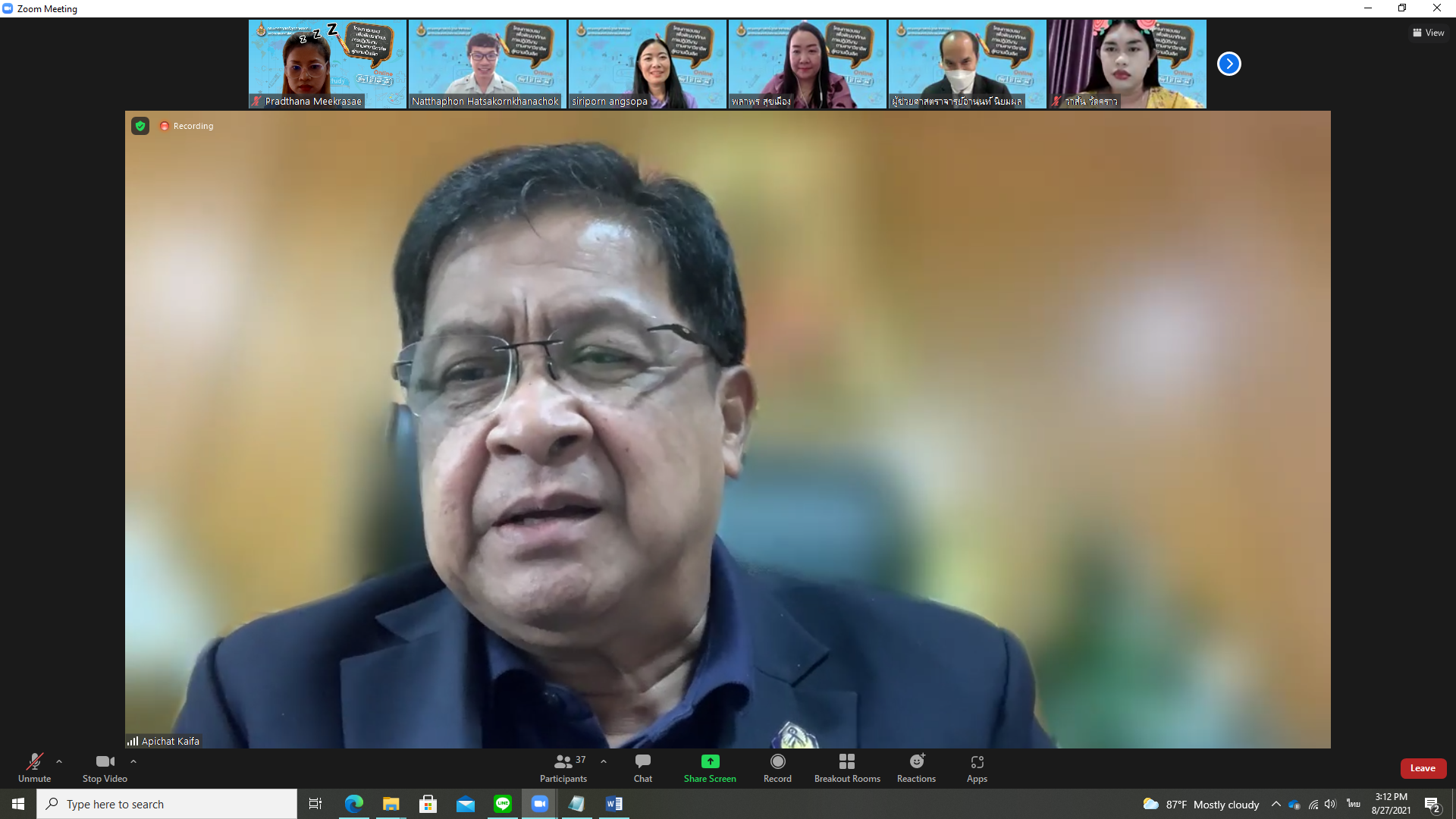This screenshot has height=819, width=1456.
Task: Open the notification center
Action: pos(1432,804)
